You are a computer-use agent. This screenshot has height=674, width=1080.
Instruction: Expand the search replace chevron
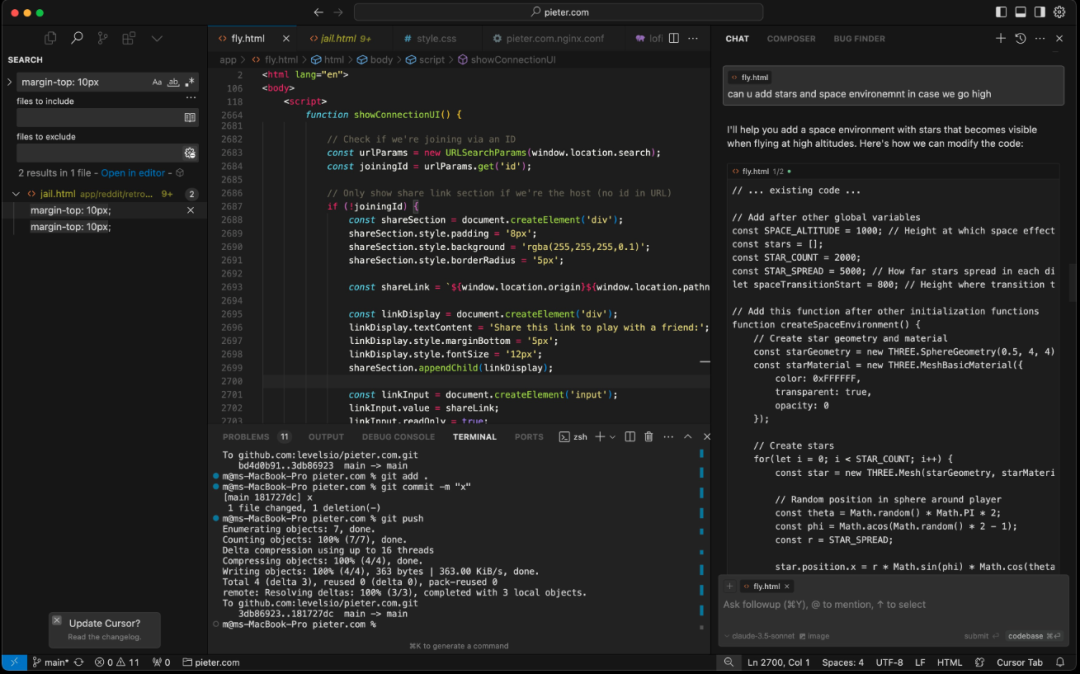[x=9, y=82]
